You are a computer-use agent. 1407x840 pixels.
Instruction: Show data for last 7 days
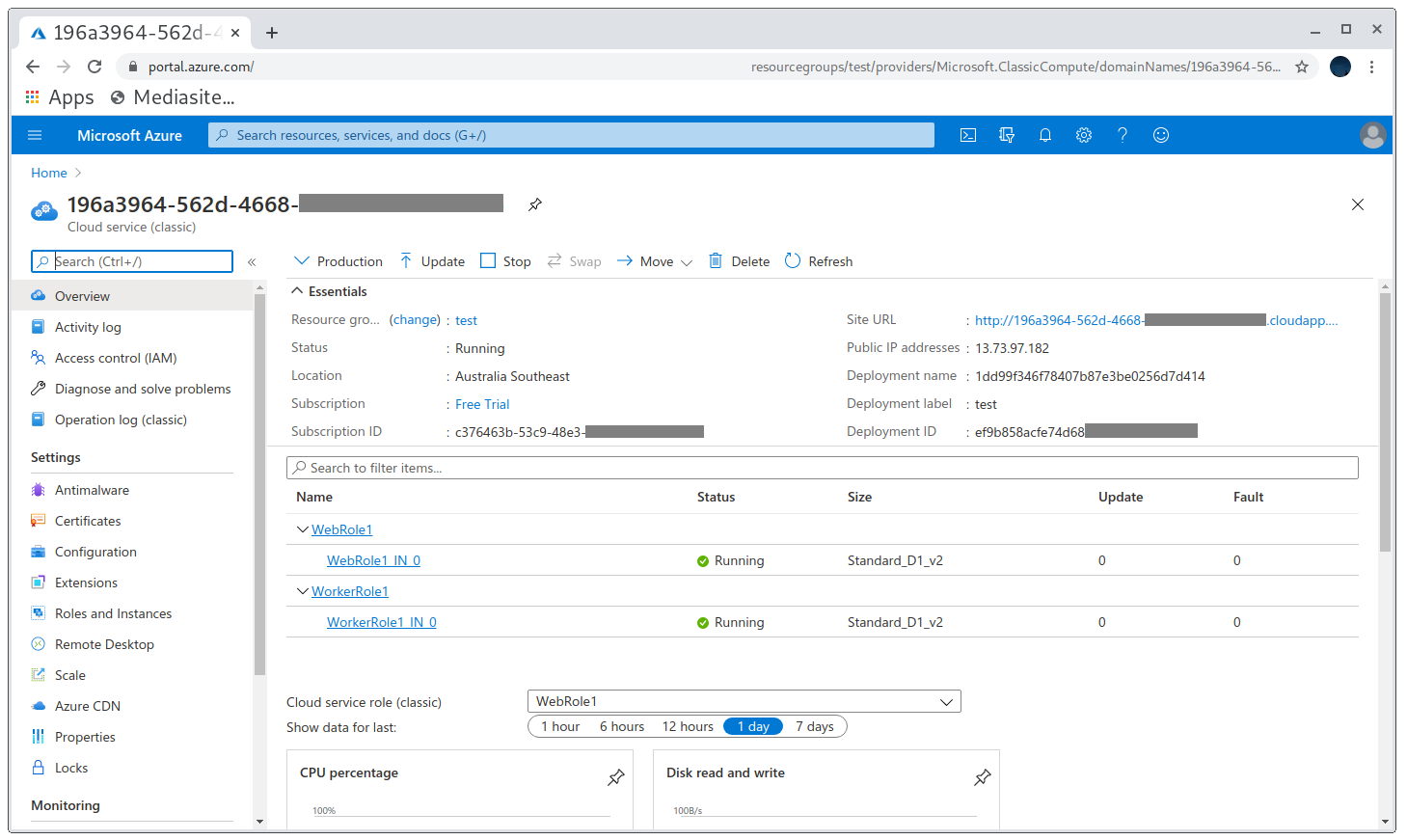(815, 726)
